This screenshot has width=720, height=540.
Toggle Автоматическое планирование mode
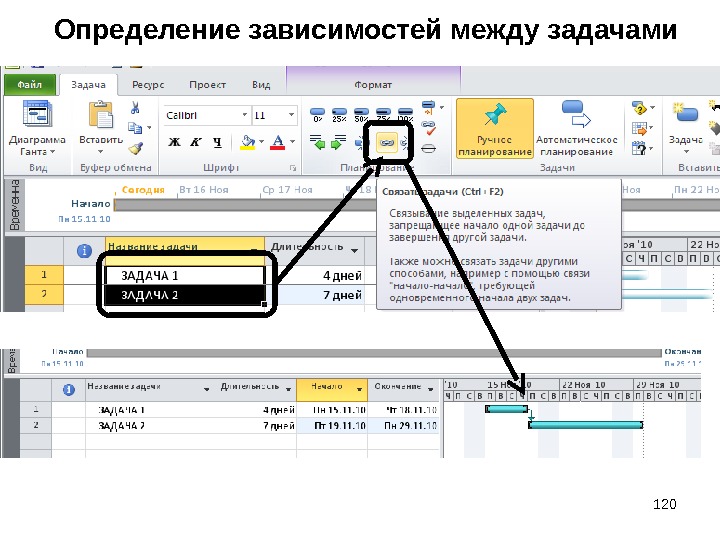coord(577,129)
